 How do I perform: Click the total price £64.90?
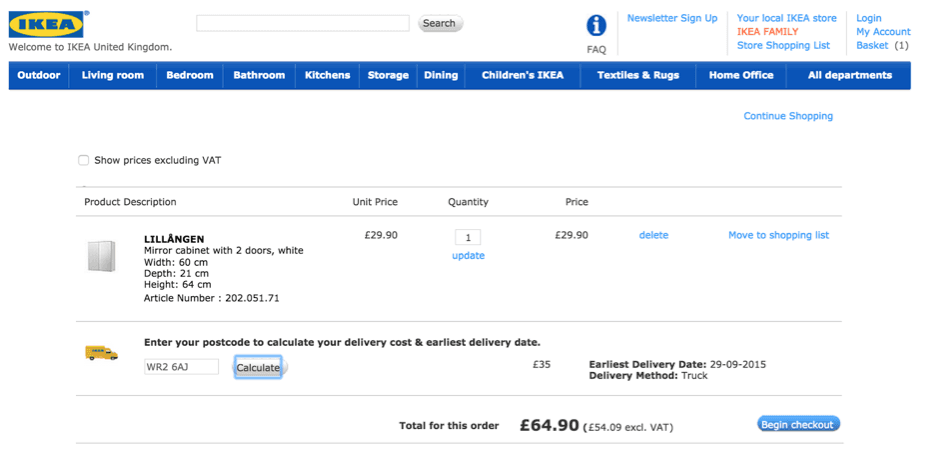(x=549, y=425)
